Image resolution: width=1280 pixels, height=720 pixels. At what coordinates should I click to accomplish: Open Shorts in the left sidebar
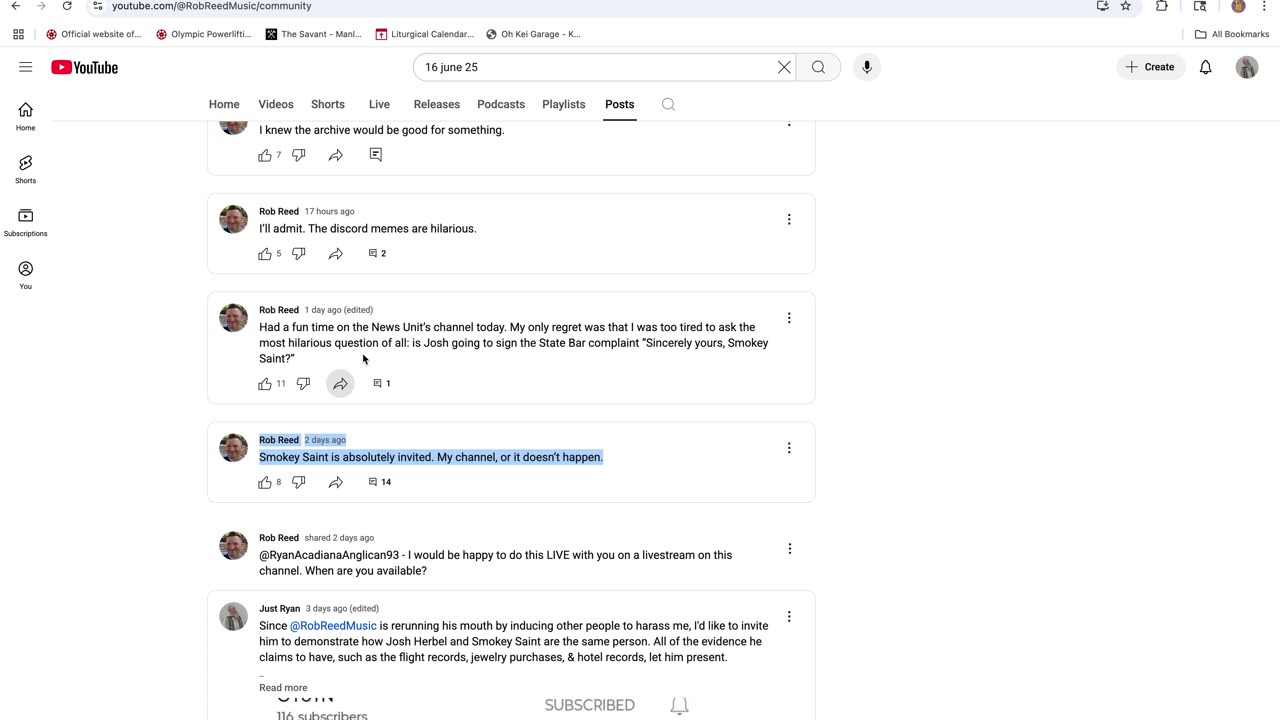click(26, 169)
